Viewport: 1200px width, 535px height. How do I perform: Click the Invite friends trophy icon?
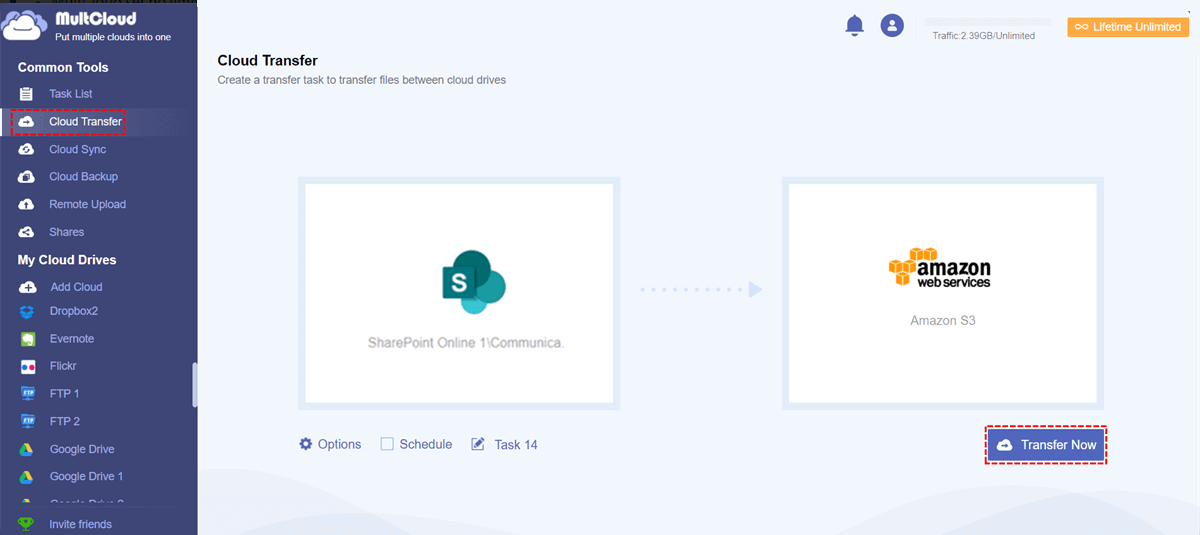coord(27,524)
